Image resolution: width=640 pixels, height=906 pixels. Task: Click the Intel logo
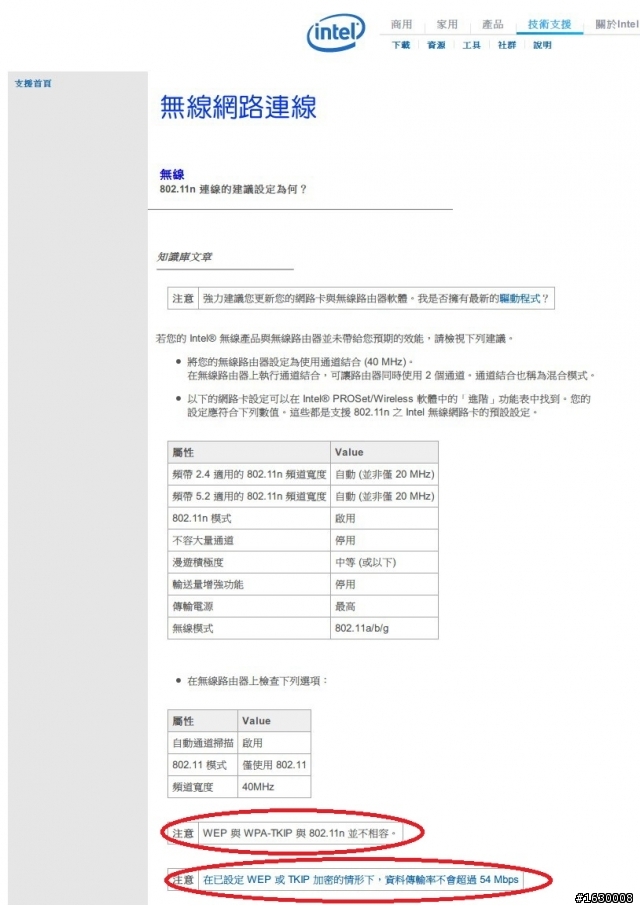(x=336, y=32)
